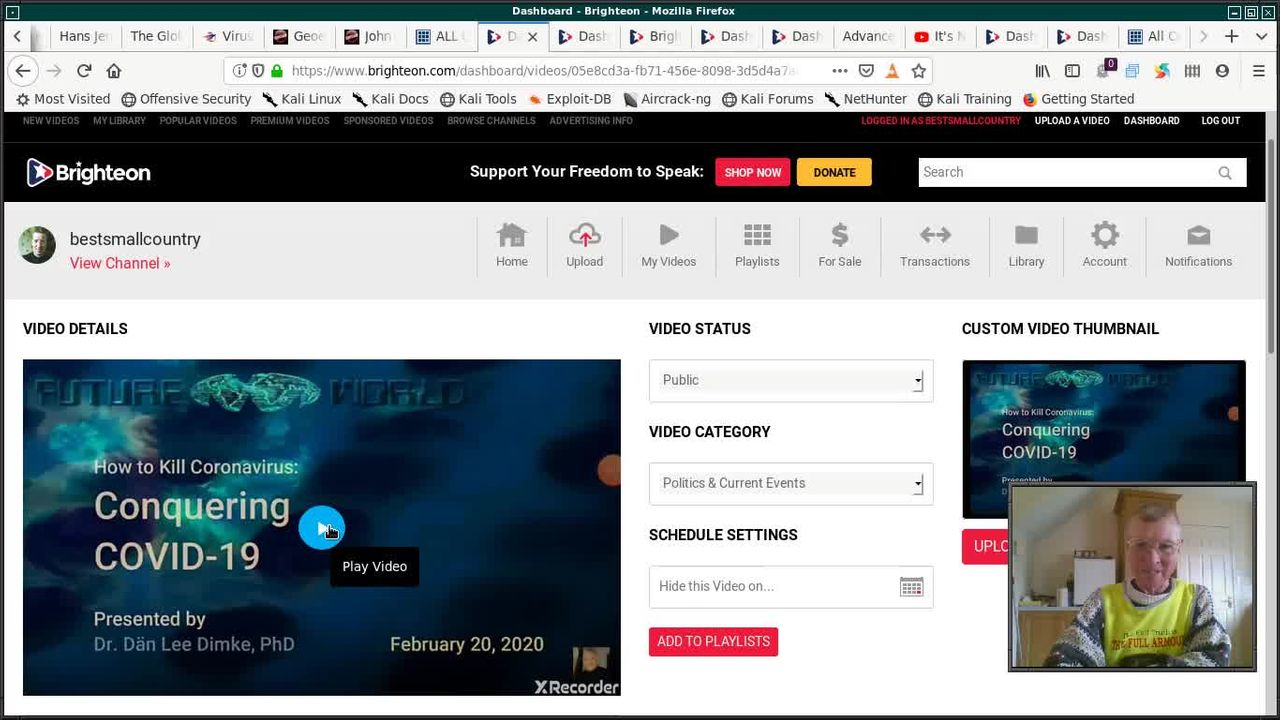Open Popular Videos in top menu

[x=198, y=121]
